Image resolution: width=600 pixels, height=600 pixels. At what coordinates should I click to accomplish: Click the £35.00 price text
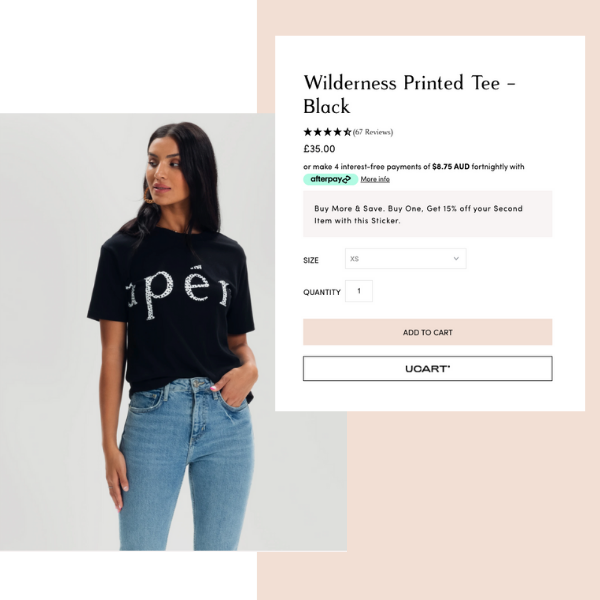coord(319,150)
